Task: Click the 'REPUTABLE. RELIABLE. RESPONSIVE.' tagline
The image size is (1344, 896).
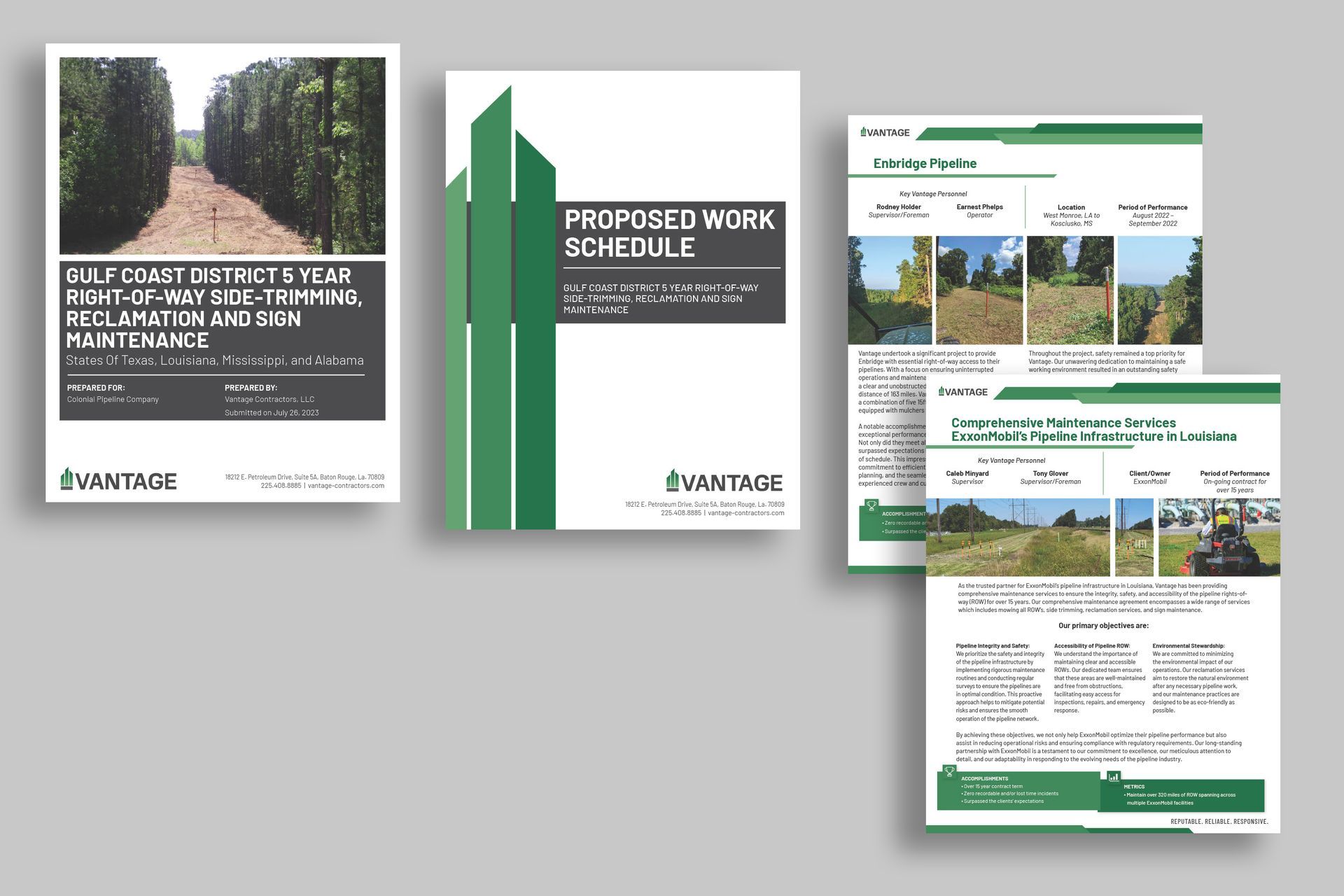Action: coord(1219,821)
